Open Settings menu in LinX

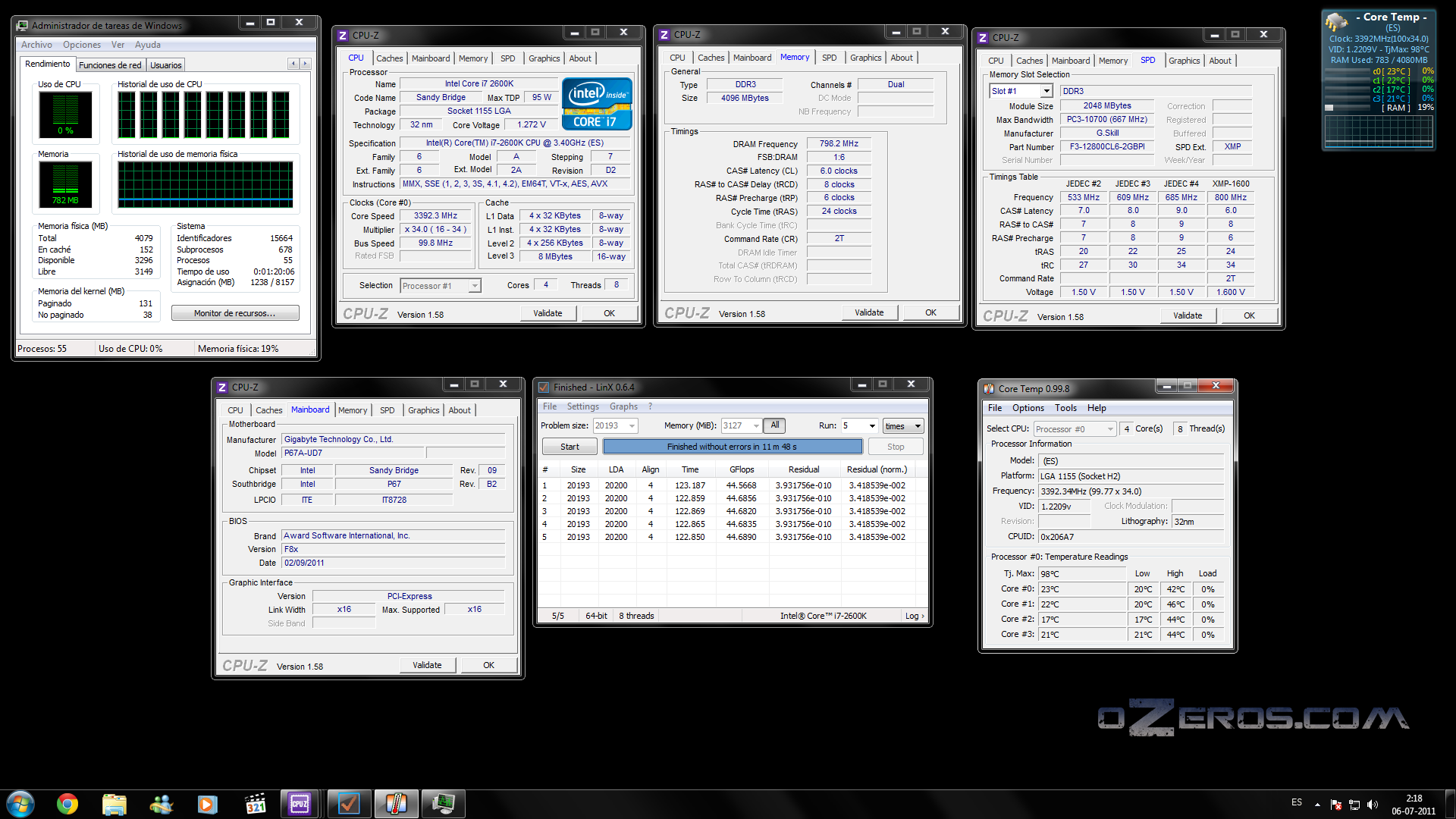pyautogui.click(x=582, y=407)
